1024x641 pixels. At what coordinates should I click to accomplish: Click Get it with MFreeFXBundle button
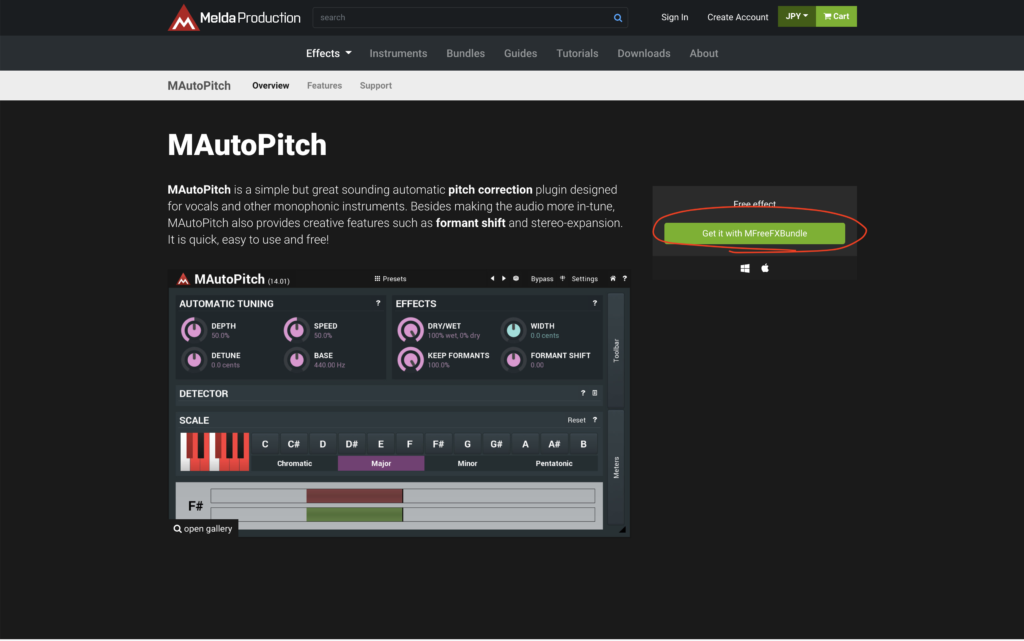(754, 233)
